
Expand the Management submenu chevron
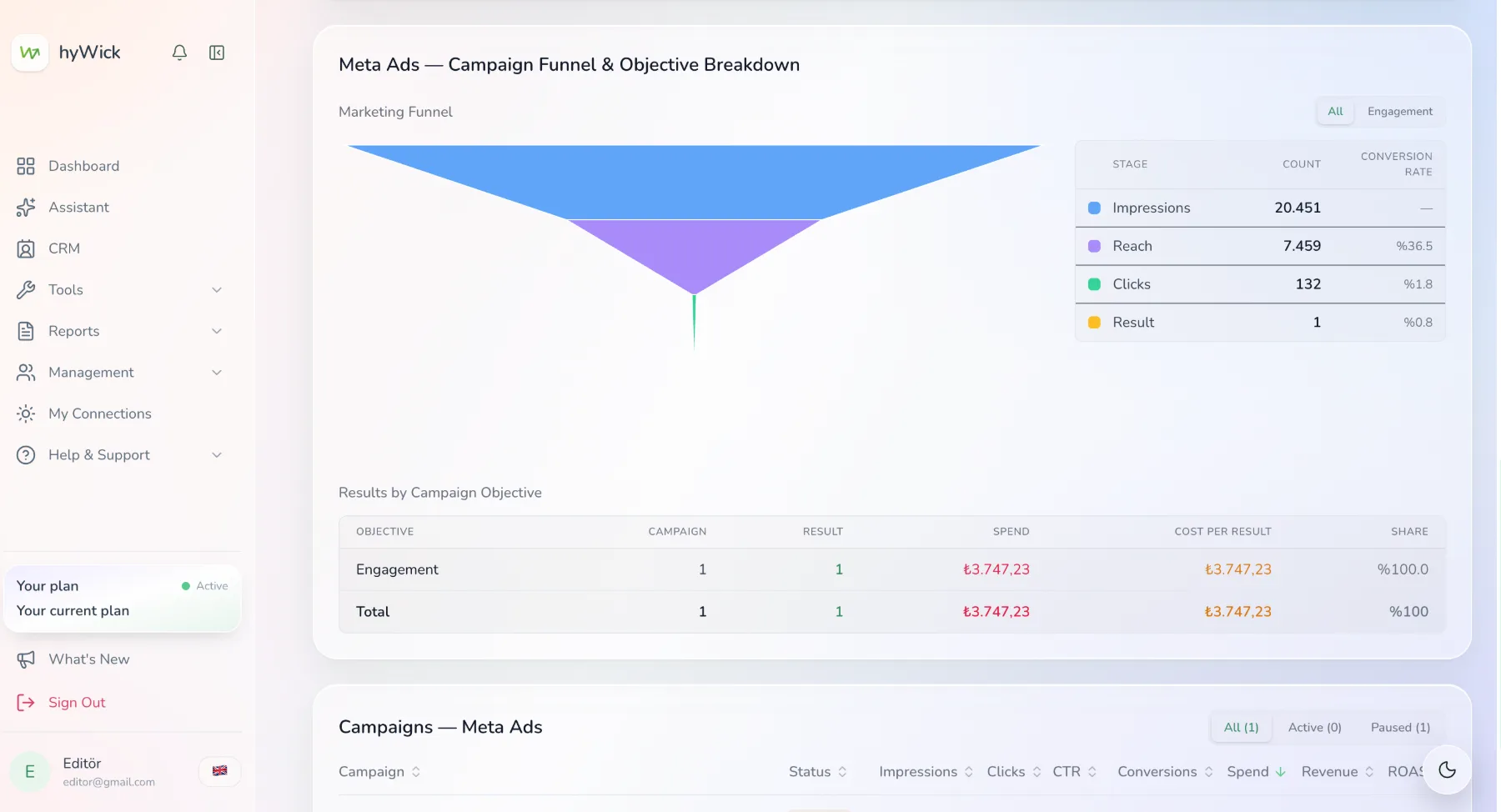217,373
